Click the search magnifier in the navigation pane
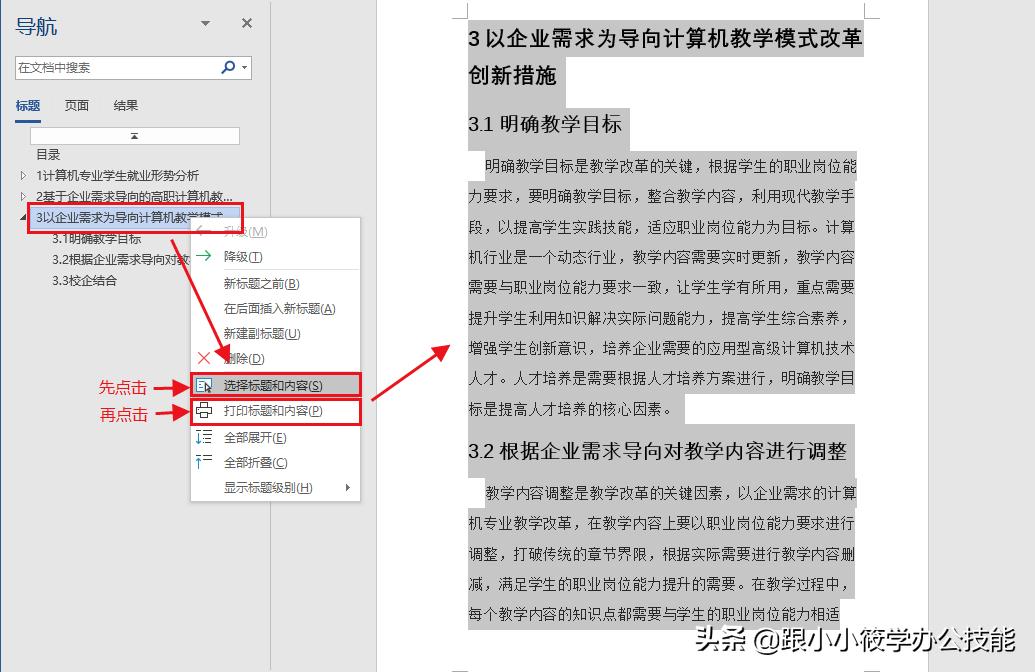1035x672 pixels. [229, 67]
